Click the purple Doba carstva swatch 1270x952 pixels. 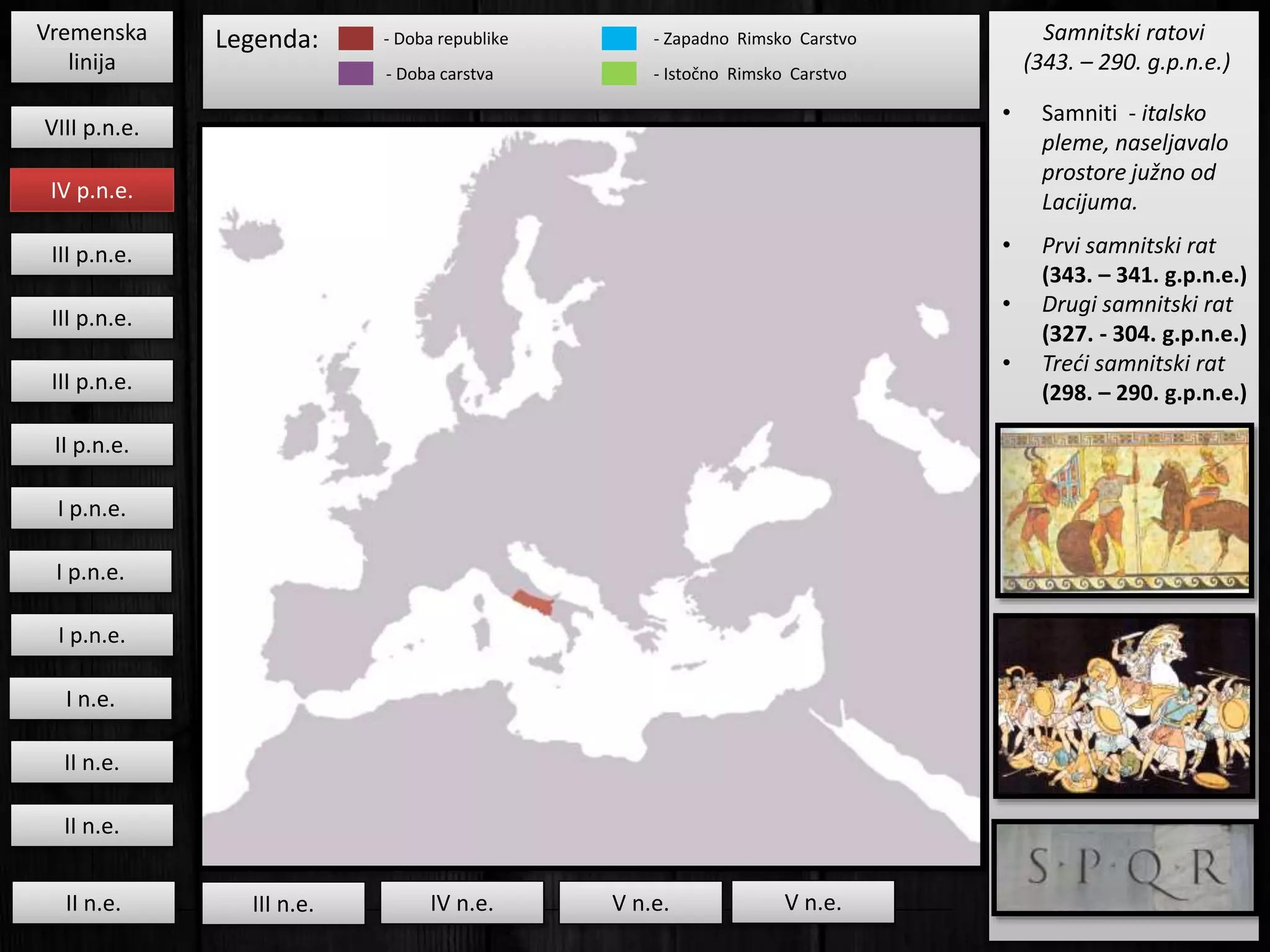click(x=355, y=74)
